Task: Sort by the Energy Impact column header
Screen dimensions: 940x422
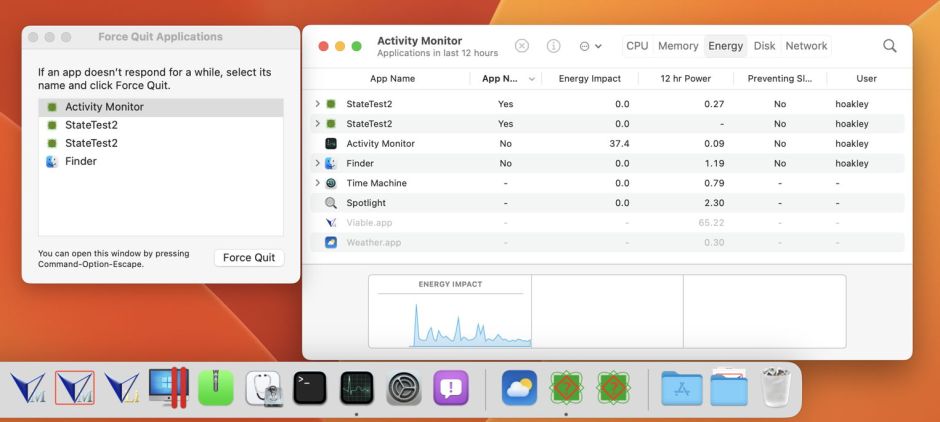Action: (x=589, y=78)
